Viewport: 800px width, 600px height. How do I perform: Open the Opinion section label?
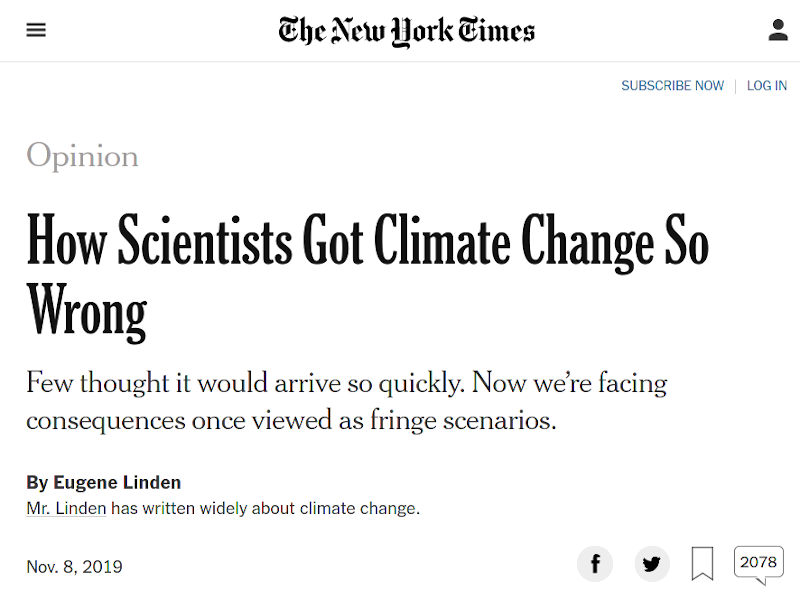83,156
